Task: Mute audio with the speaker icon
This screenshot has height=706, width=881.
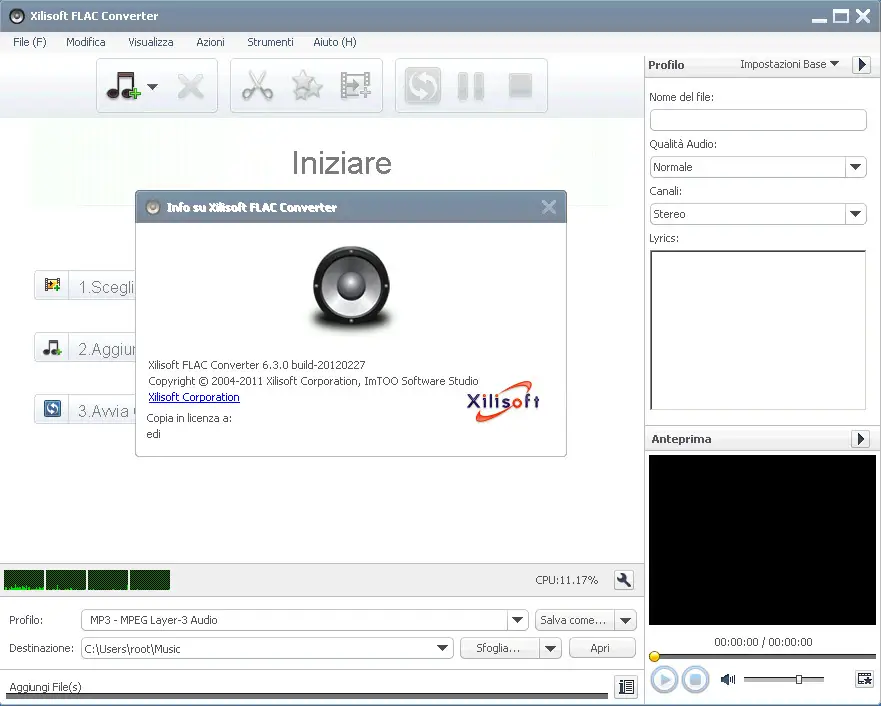Action: pos(728,680)
